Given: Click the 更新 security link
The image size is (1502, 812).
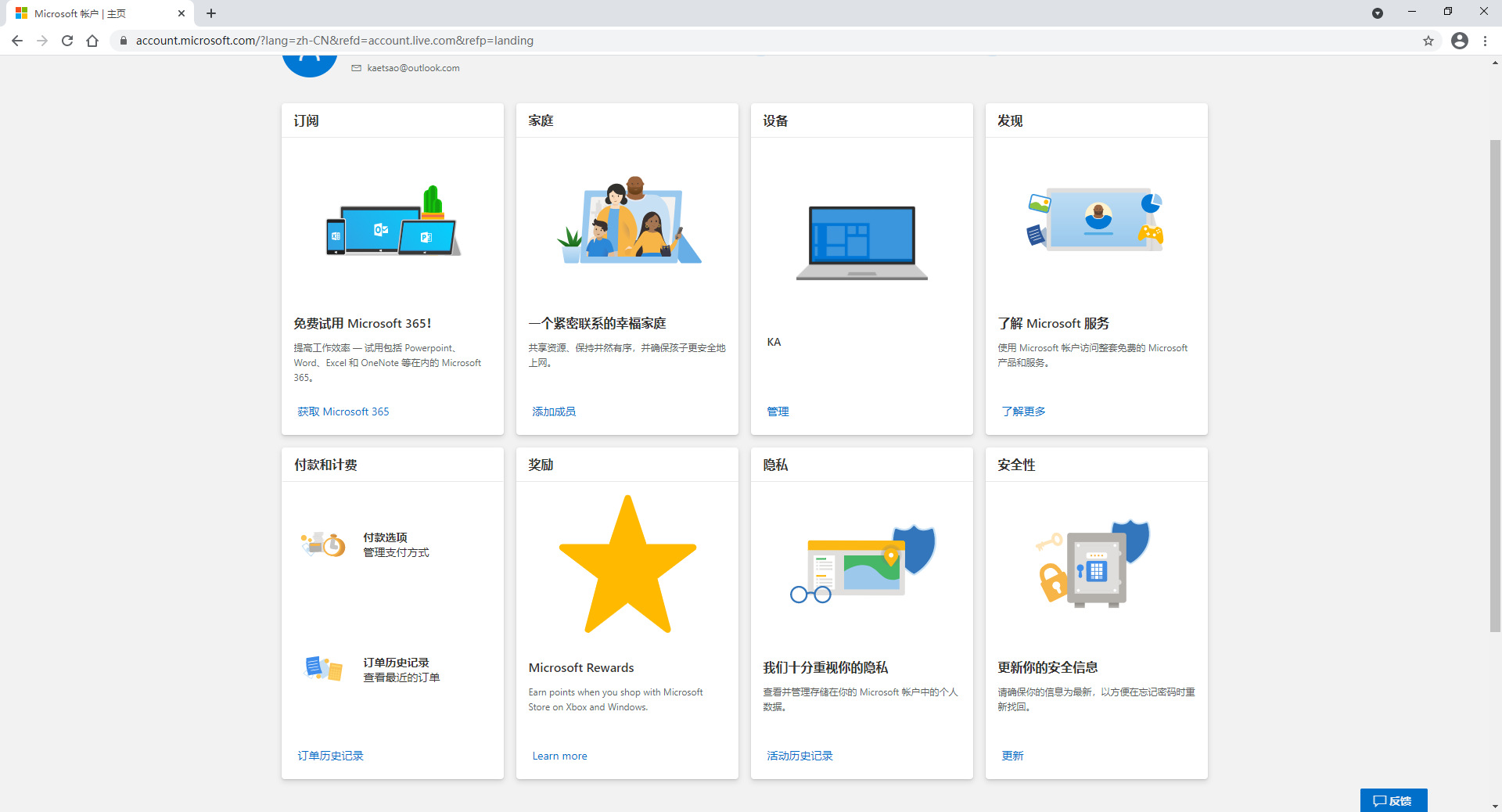Looking at the screenshot, I should point(1012,756).
